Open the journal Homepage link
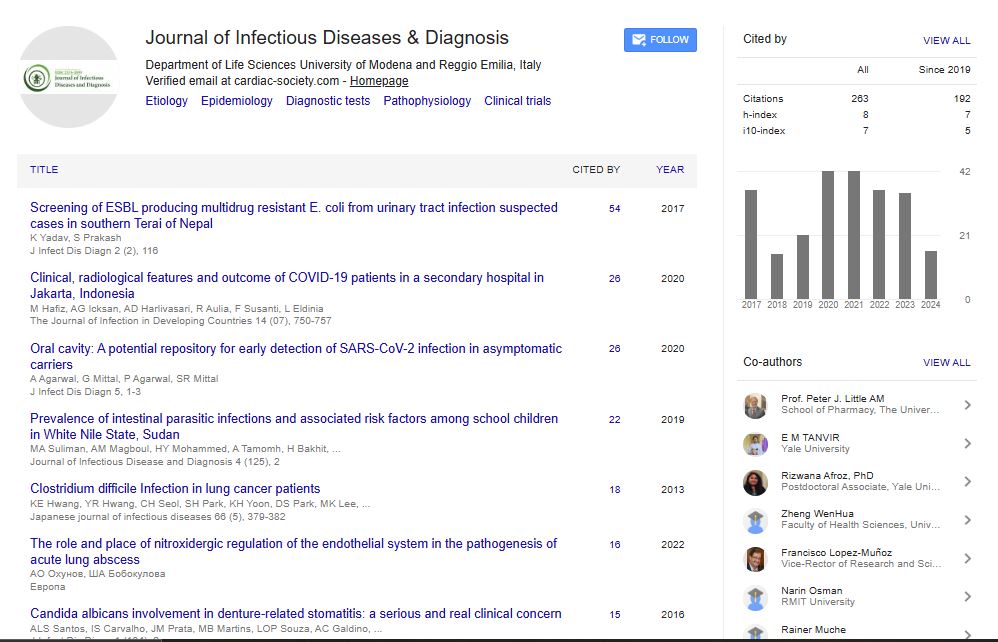The width and height of the screenshot is (998, 642). pos(379,81)
